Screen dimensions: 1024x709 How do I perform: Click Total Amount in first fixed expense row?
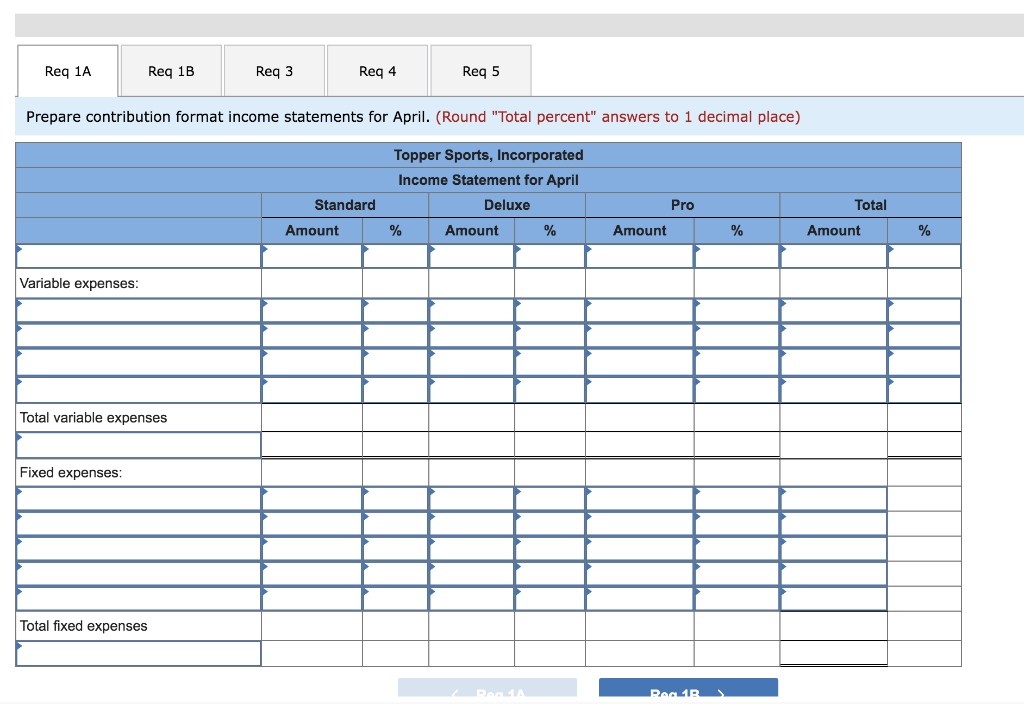click(x=834, y=499)
